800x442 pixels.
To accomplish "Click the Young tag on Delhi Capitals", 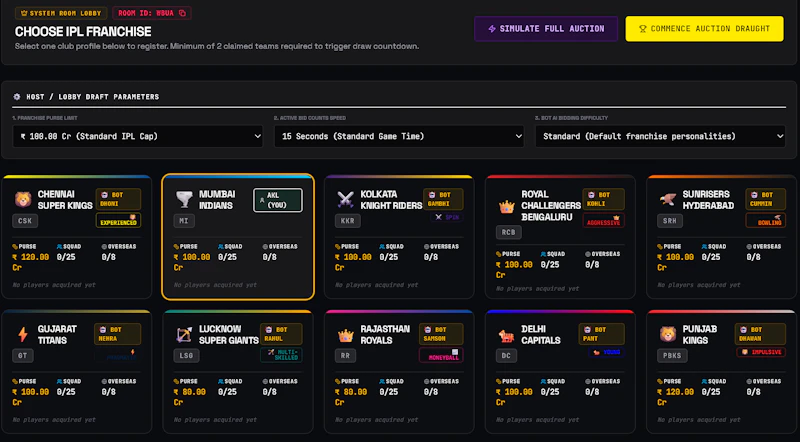I will point(607,352).
